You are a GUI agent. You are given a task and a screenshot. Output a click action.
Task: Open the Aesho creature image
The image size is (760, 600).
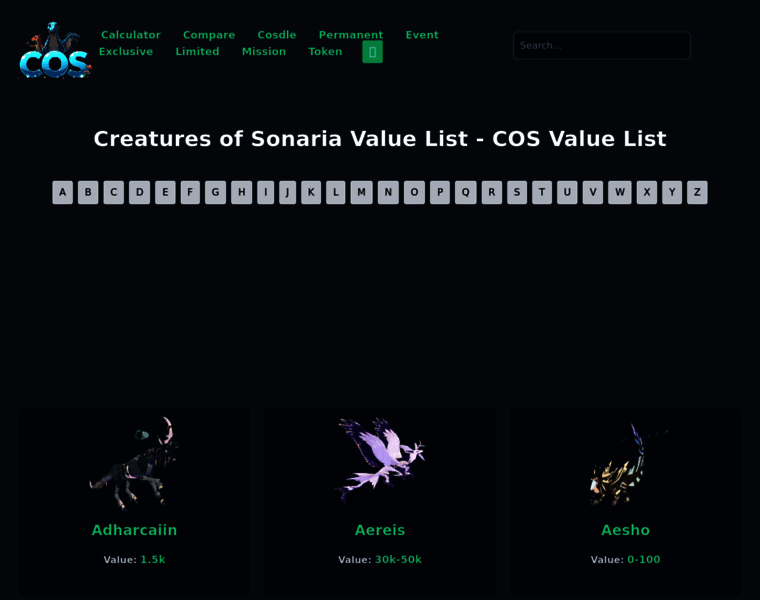pos(625,464)
